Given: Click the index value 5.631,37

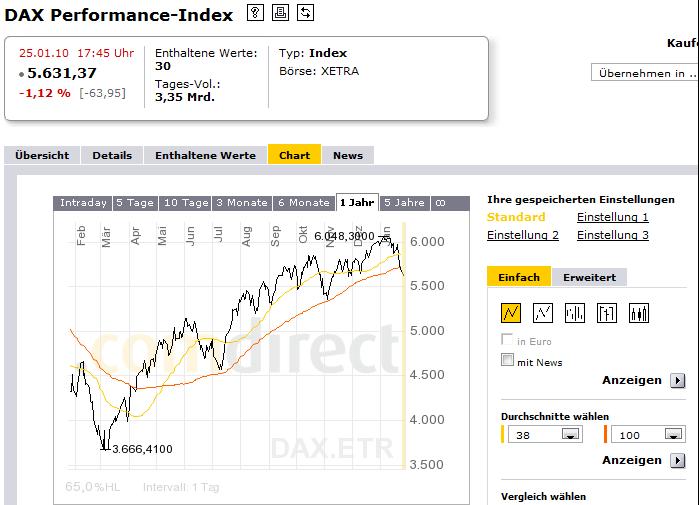Looking at the screenshot, I should [x=62, y=73].
